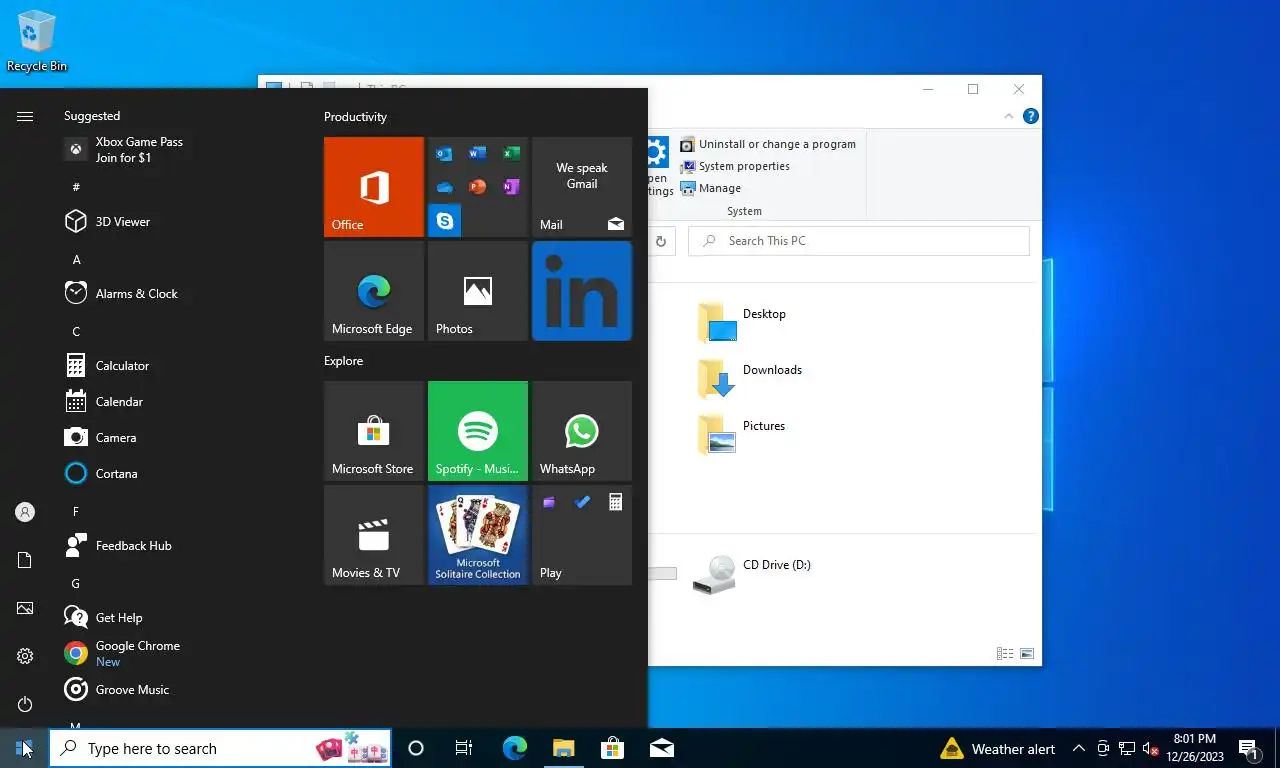Open the network tray icon
The height and width of the screenshot is (768, 1280).
1126,748
